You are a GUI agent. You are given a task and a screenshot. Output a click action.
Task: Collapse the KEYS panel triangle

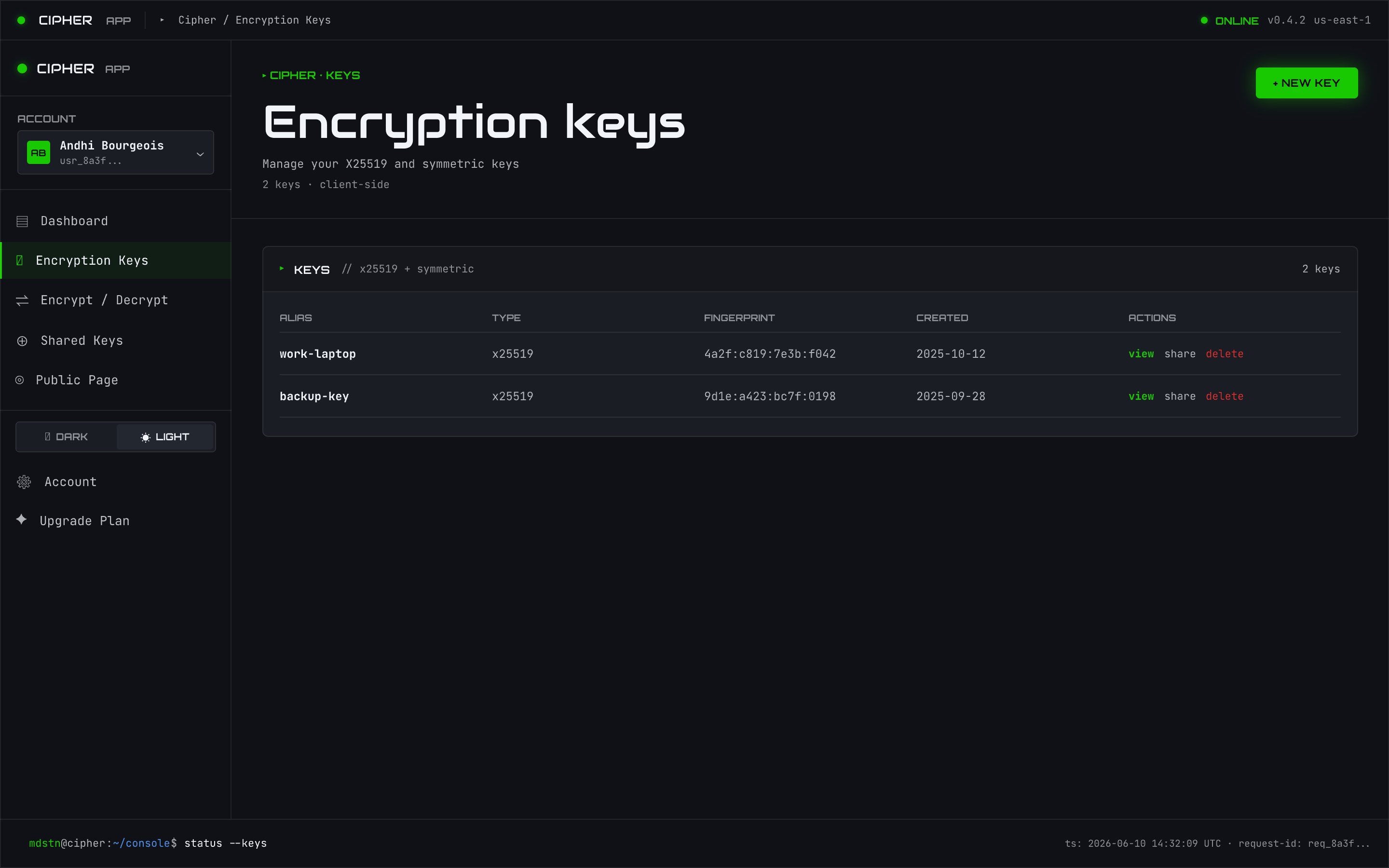click(282, 269)
